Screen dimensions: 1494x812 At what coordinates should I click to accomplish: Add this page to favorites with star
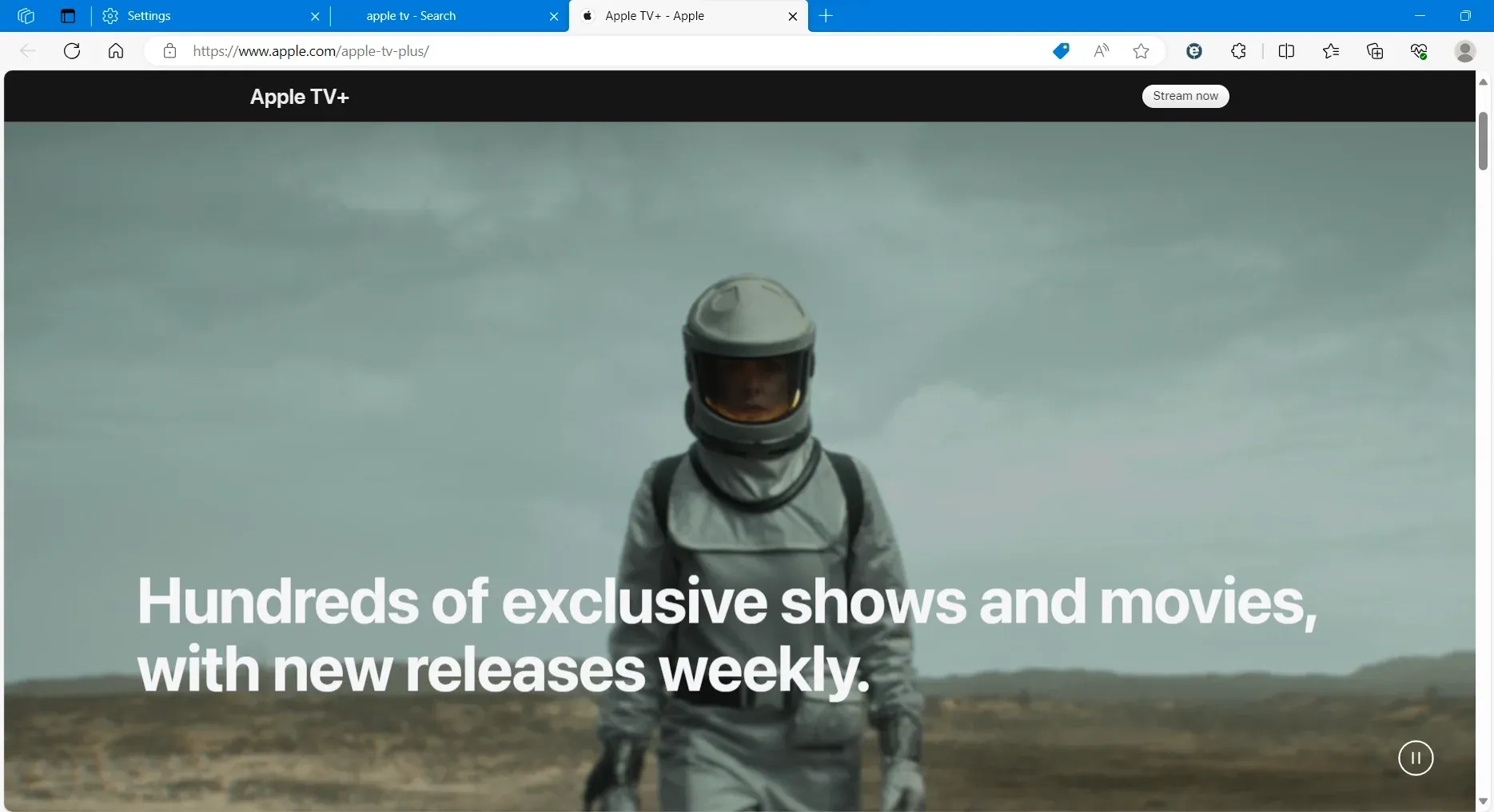(1141, 51)
